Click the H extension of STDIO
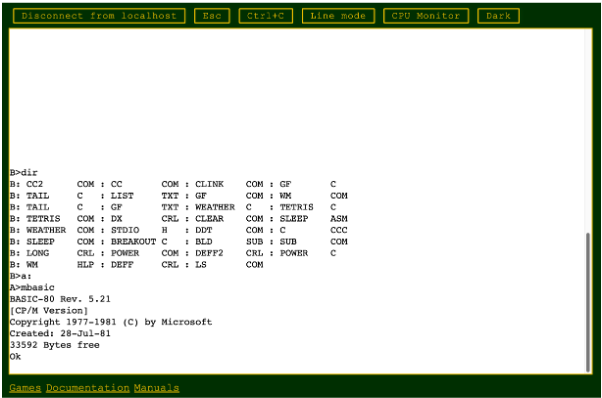The image size is (602, 398). point(164,230)
